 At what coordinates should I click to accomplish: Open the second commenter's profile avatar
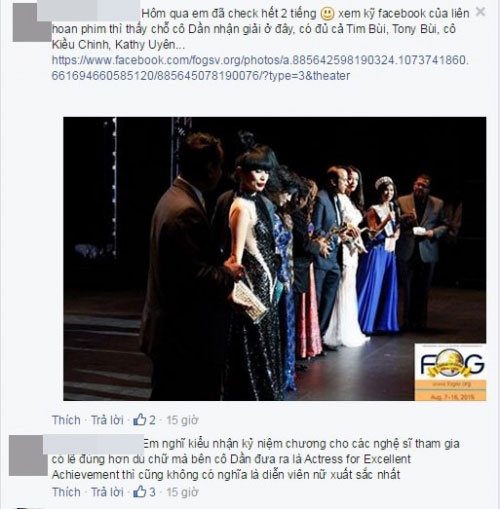coord(26,455)
